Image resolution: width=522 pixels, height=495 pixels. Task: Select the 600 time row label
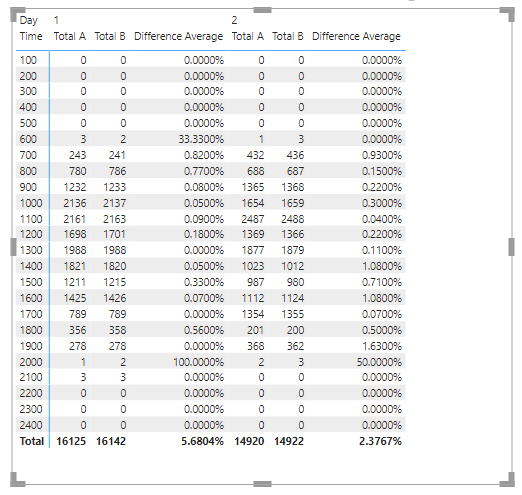(28, 139)
